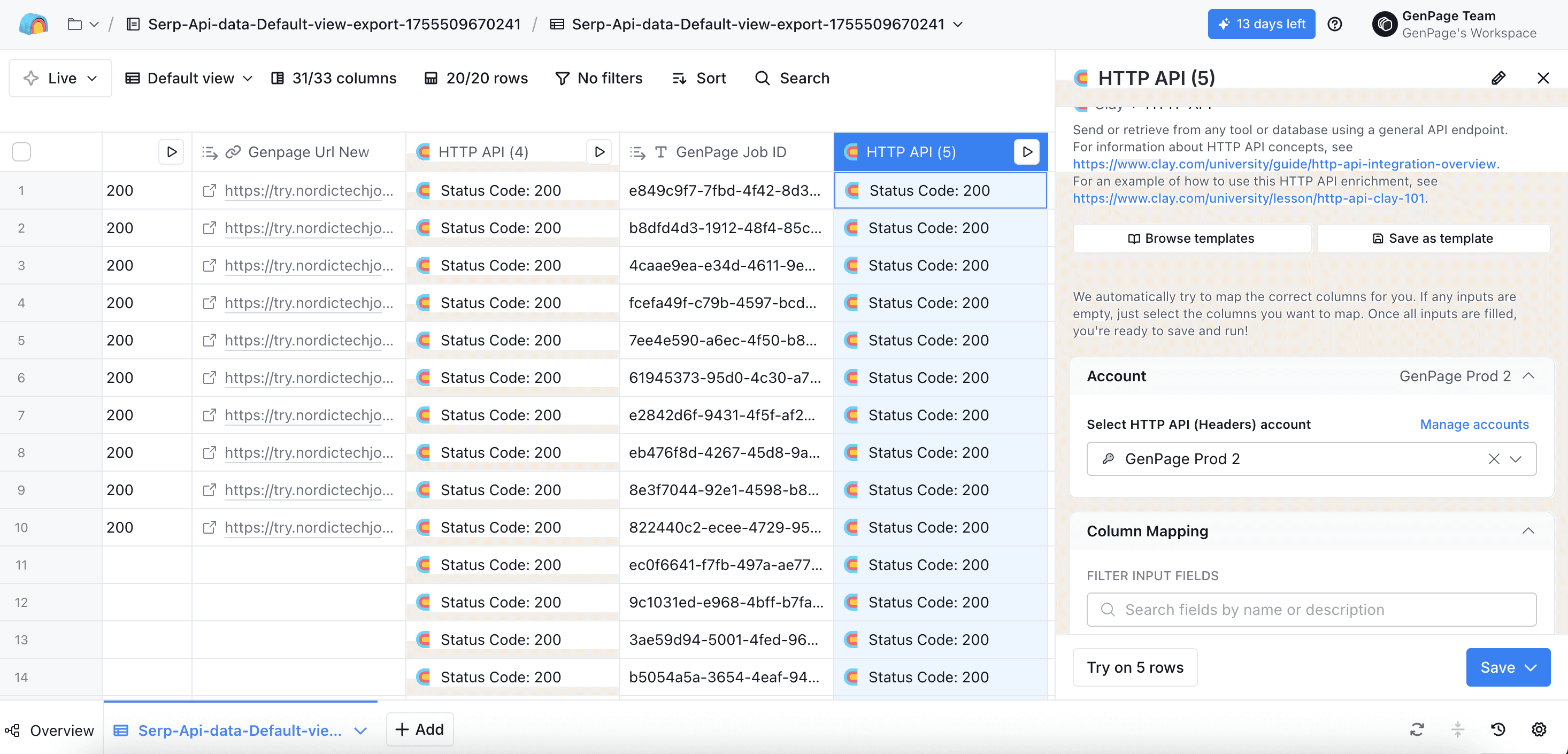Run the HTTP API (5) column play button
Viewport: 1568px width, 754px height.
(1027, 152)
